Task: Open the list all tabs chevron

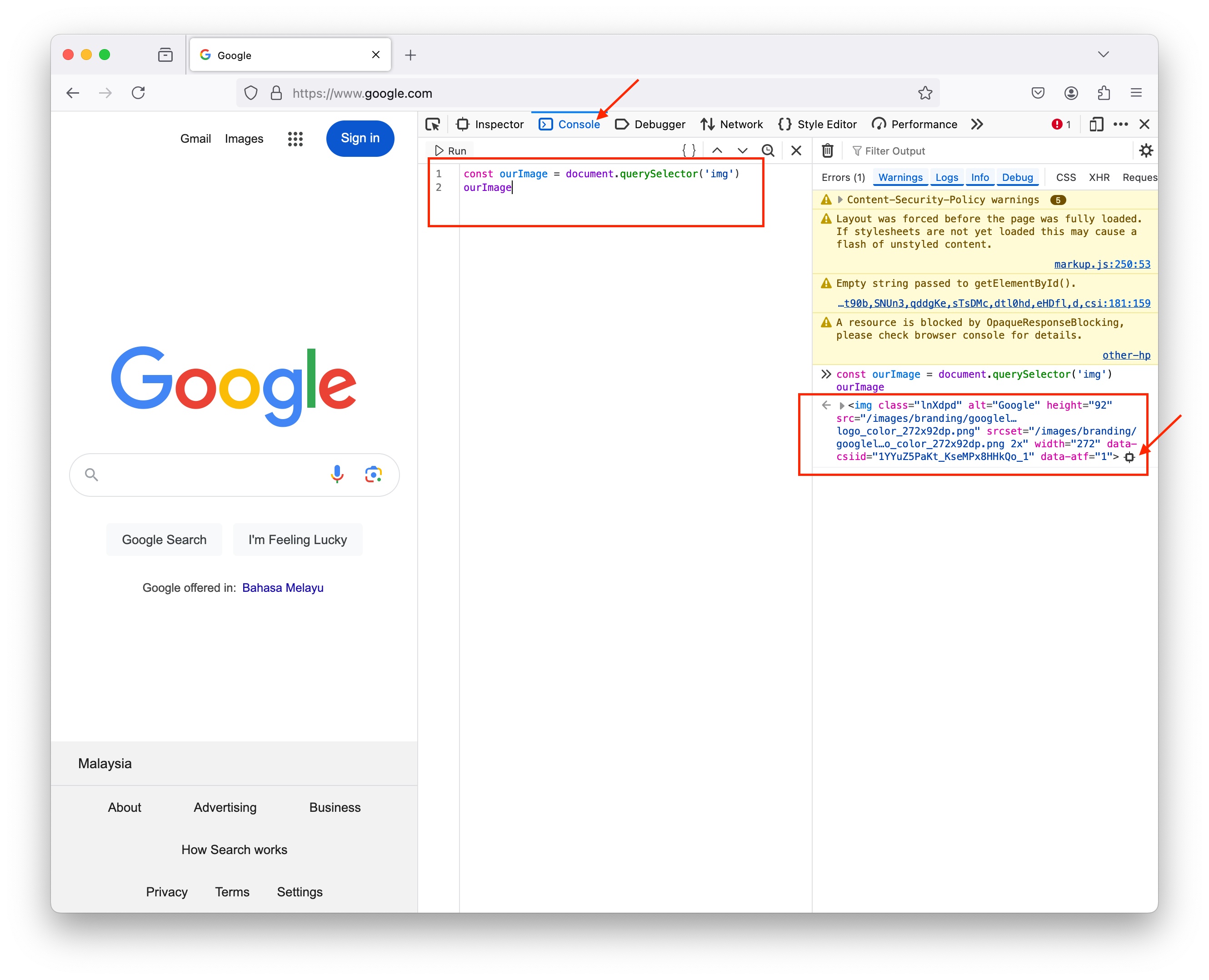Action: tap(1103, 54)
